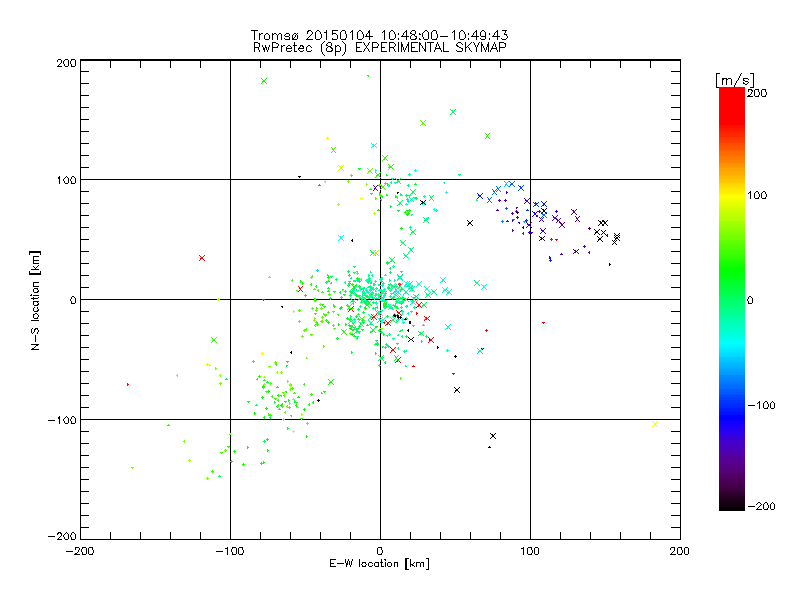Click the '[m/s]' colorbar unit label
Screen dimensions: 800x600
(x=734, y=80)
